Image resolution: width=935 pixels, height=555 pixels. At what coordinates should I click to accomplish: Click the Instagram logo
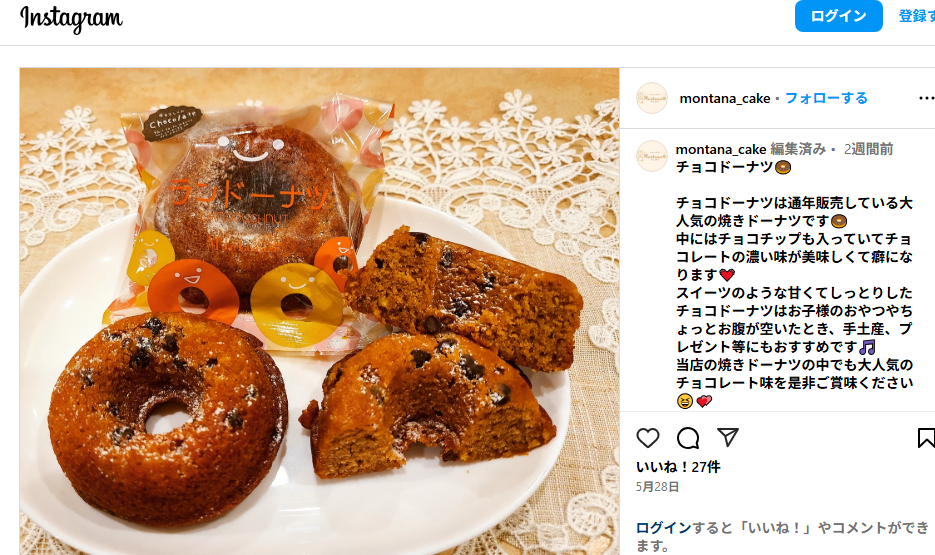[x=72, y=18]
